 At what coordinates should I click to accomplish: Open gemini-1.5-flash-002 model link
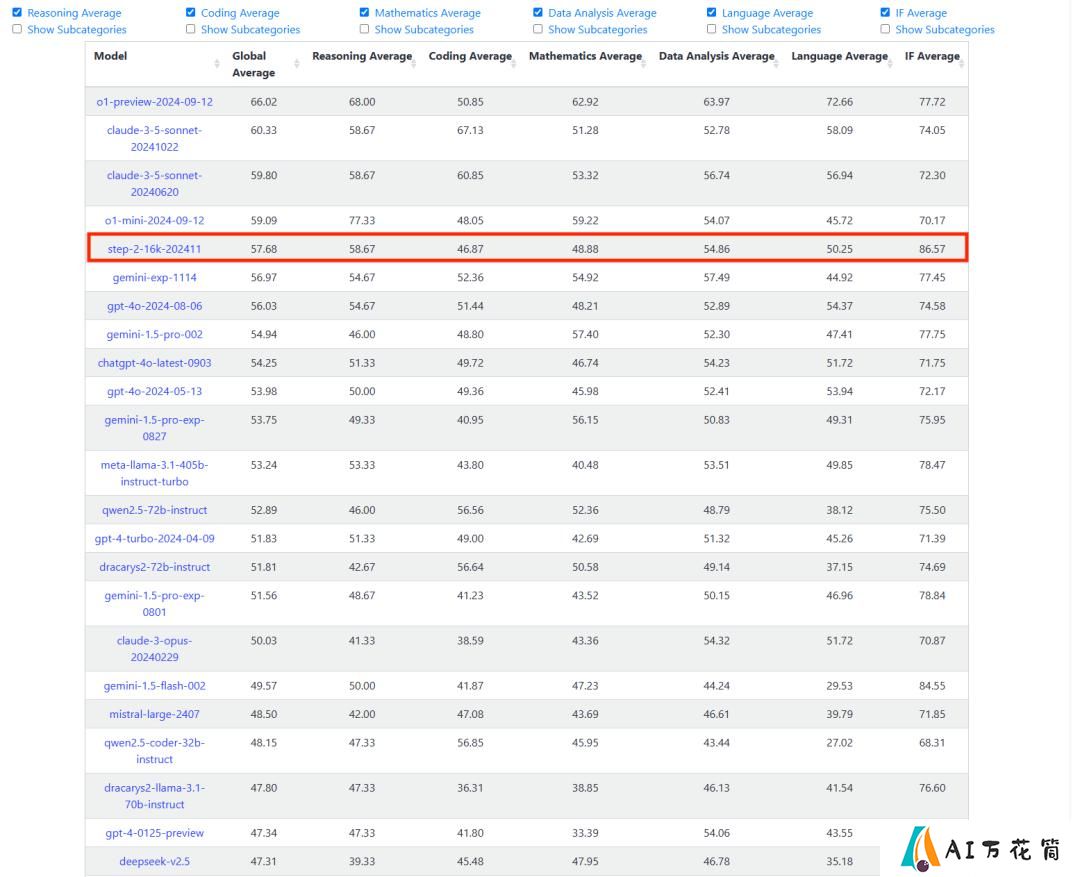[x=154, y=686]
